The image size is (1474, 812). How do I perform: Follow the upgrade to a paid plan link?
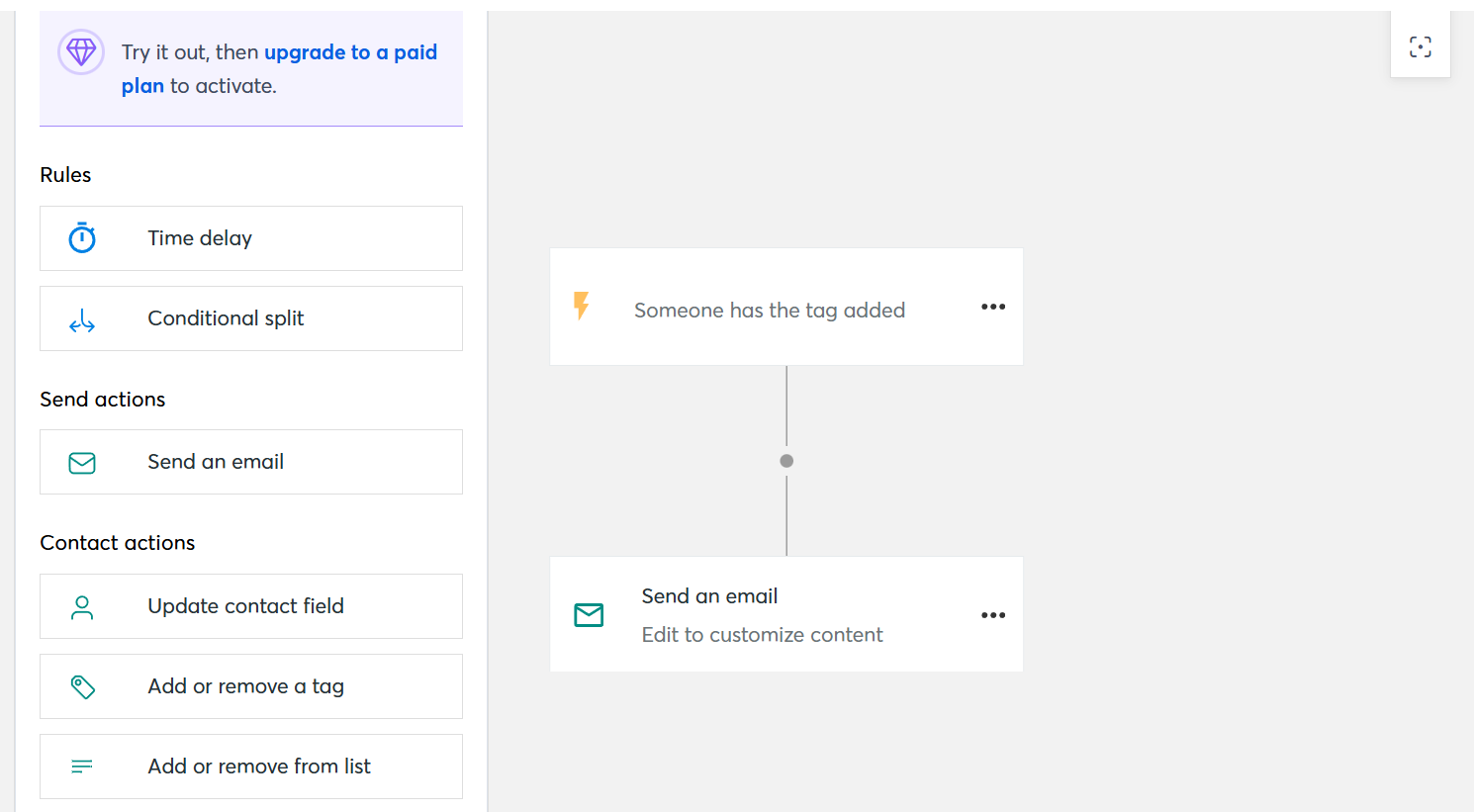coord(350,52)
